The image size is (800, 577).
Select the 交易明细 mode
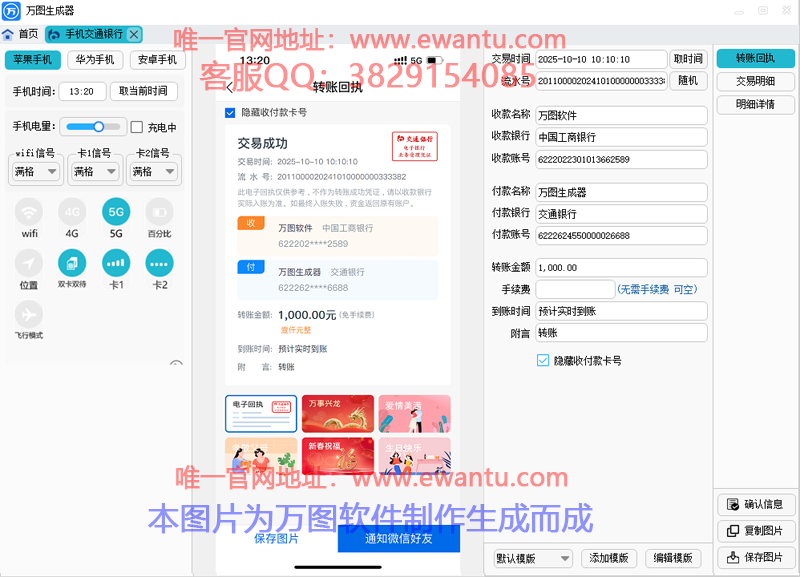pos(756,81)
